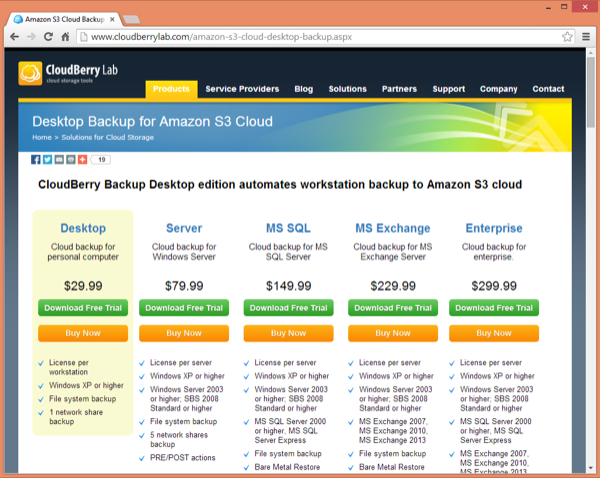Download Free Trial for MS SQL edition

click(x=289, y=308)
